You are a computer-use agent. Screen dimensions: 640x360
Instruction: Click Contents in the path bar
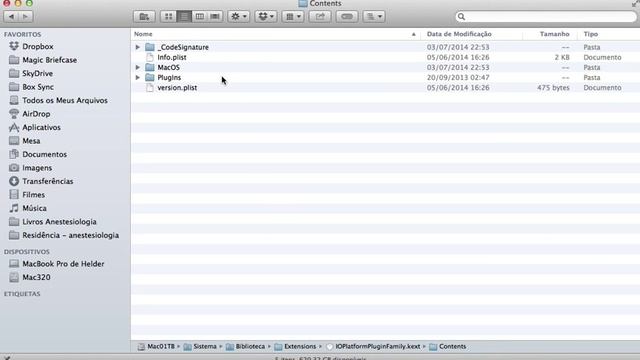point(448,347)
